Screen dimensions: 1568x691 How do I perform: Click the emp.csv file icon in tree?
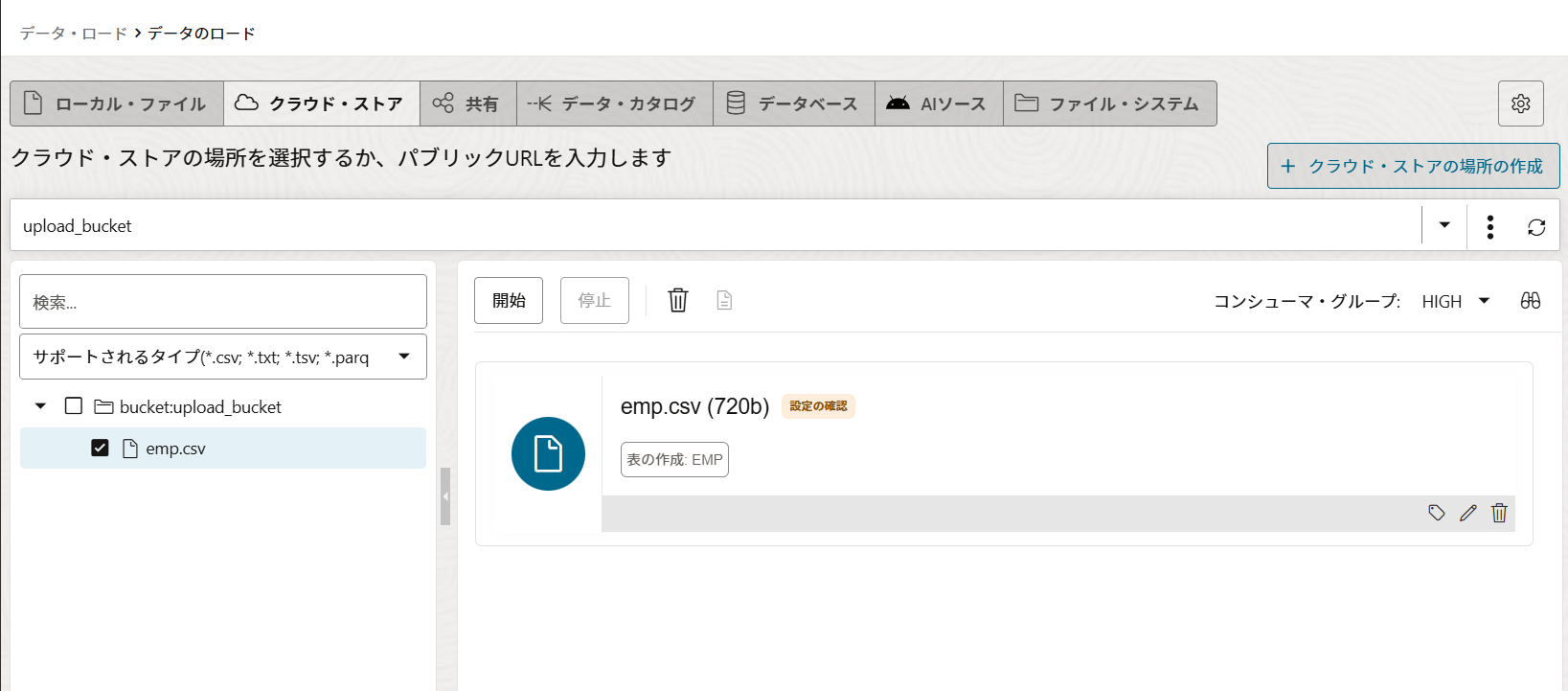click(130, 449)
